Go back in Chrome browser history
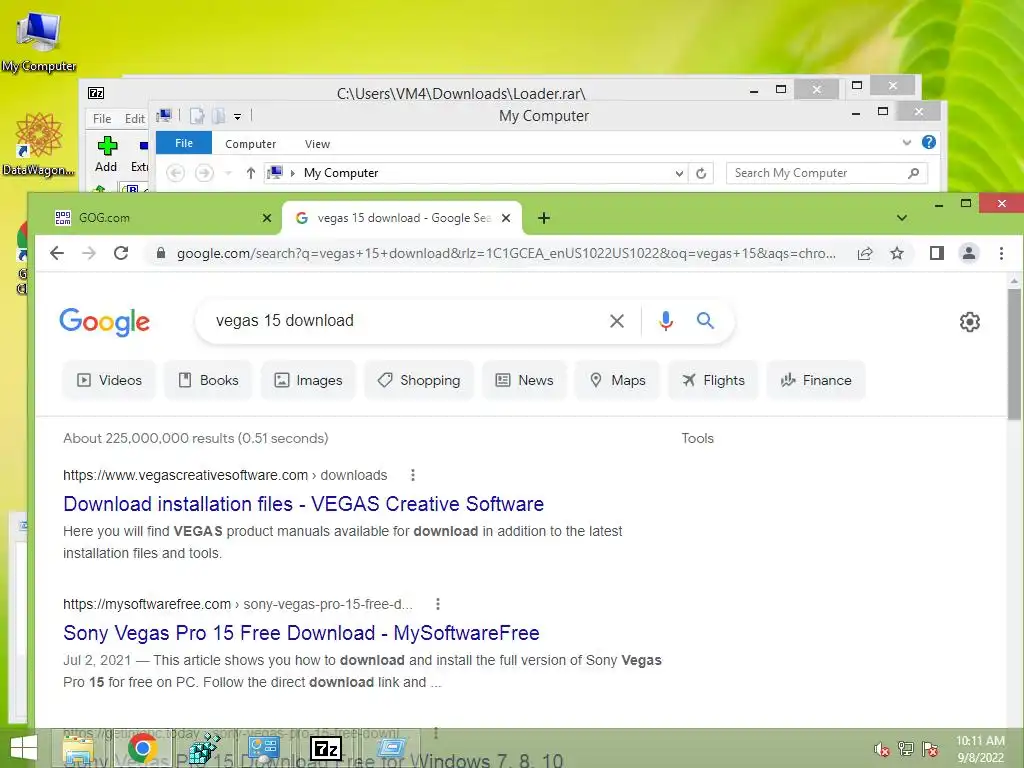 pos(57,253)
